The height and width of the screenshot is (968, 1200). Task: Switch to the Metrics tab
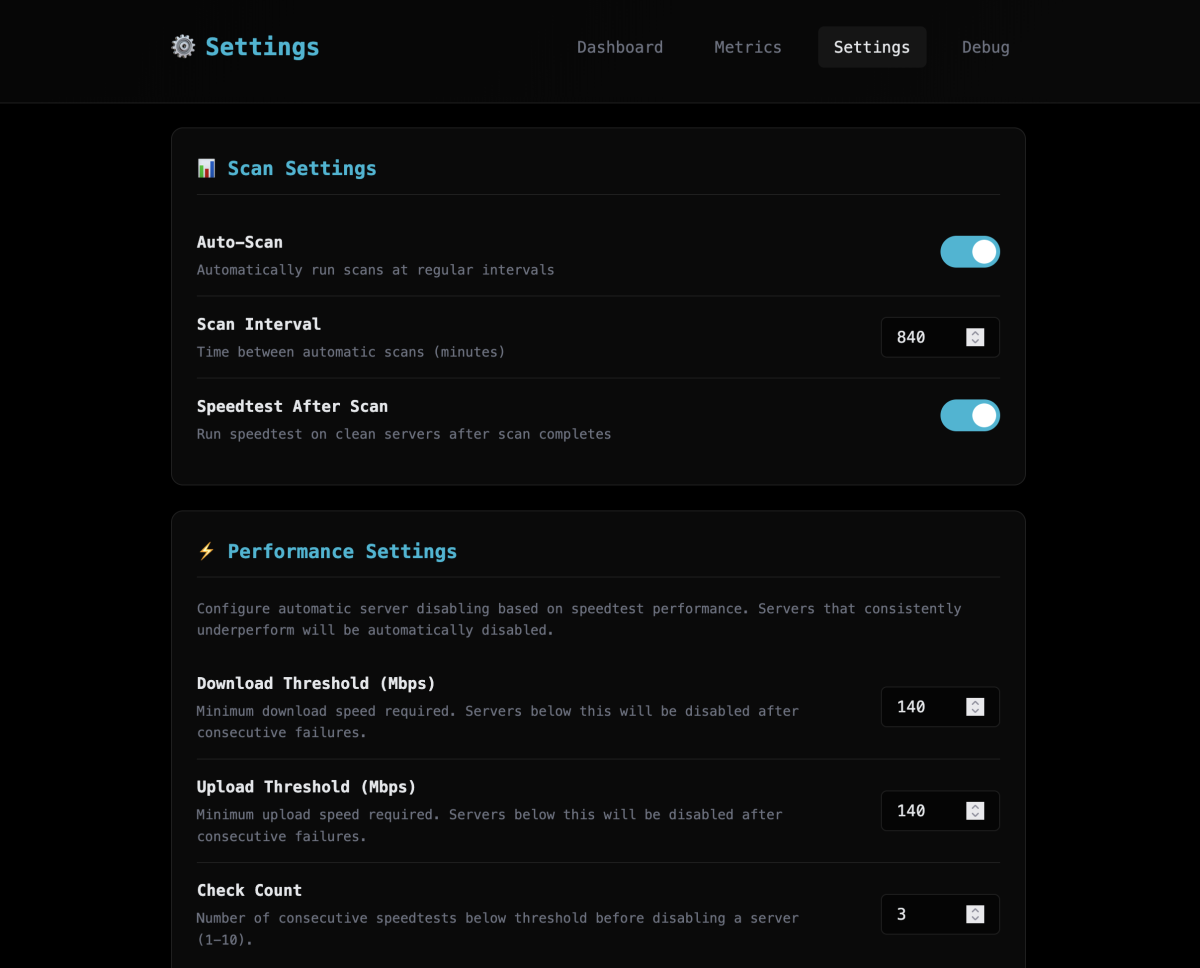point(748,47)
